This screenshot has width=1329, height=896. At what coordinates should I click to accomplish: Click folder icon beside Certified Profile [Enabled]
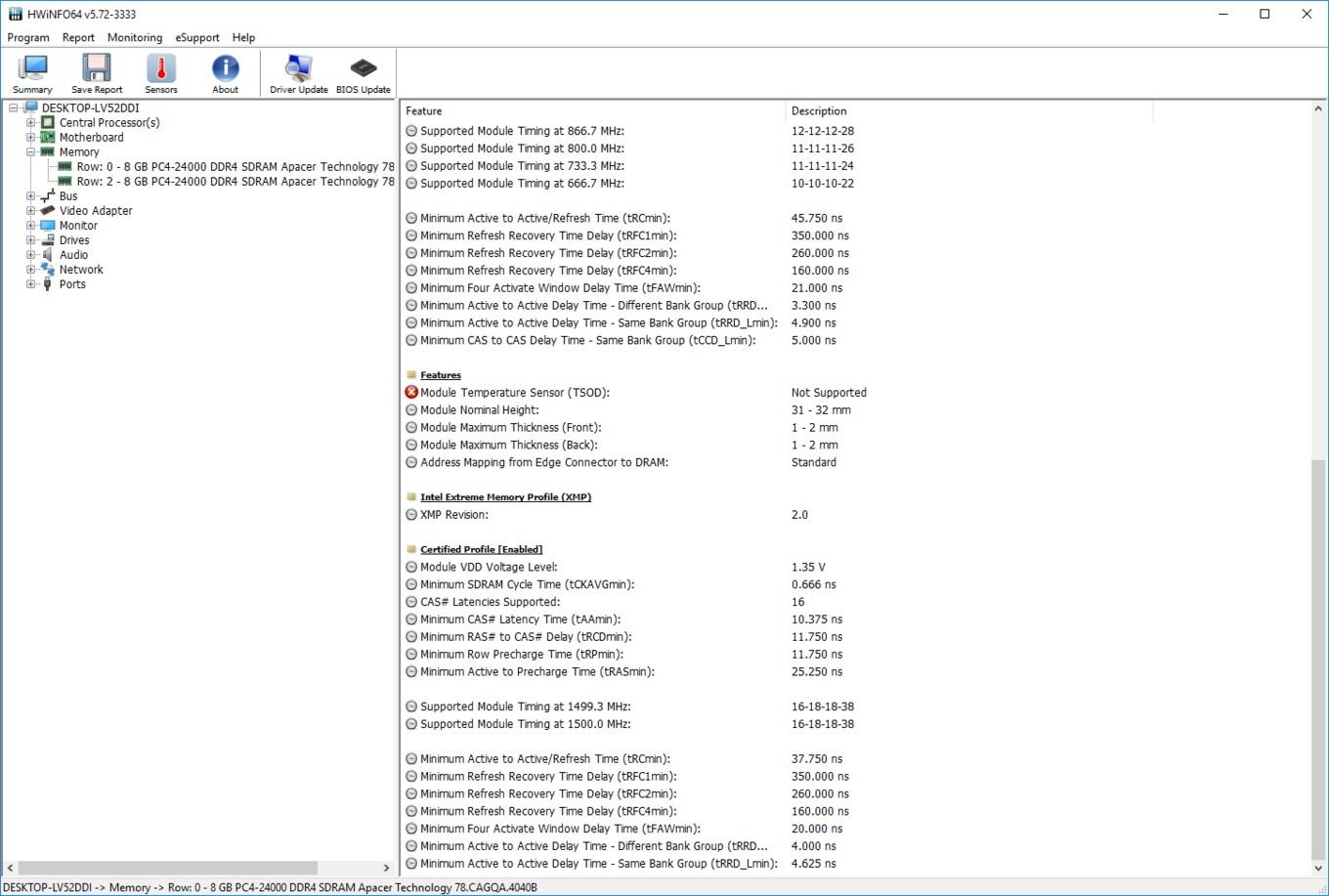coord(411,549)
